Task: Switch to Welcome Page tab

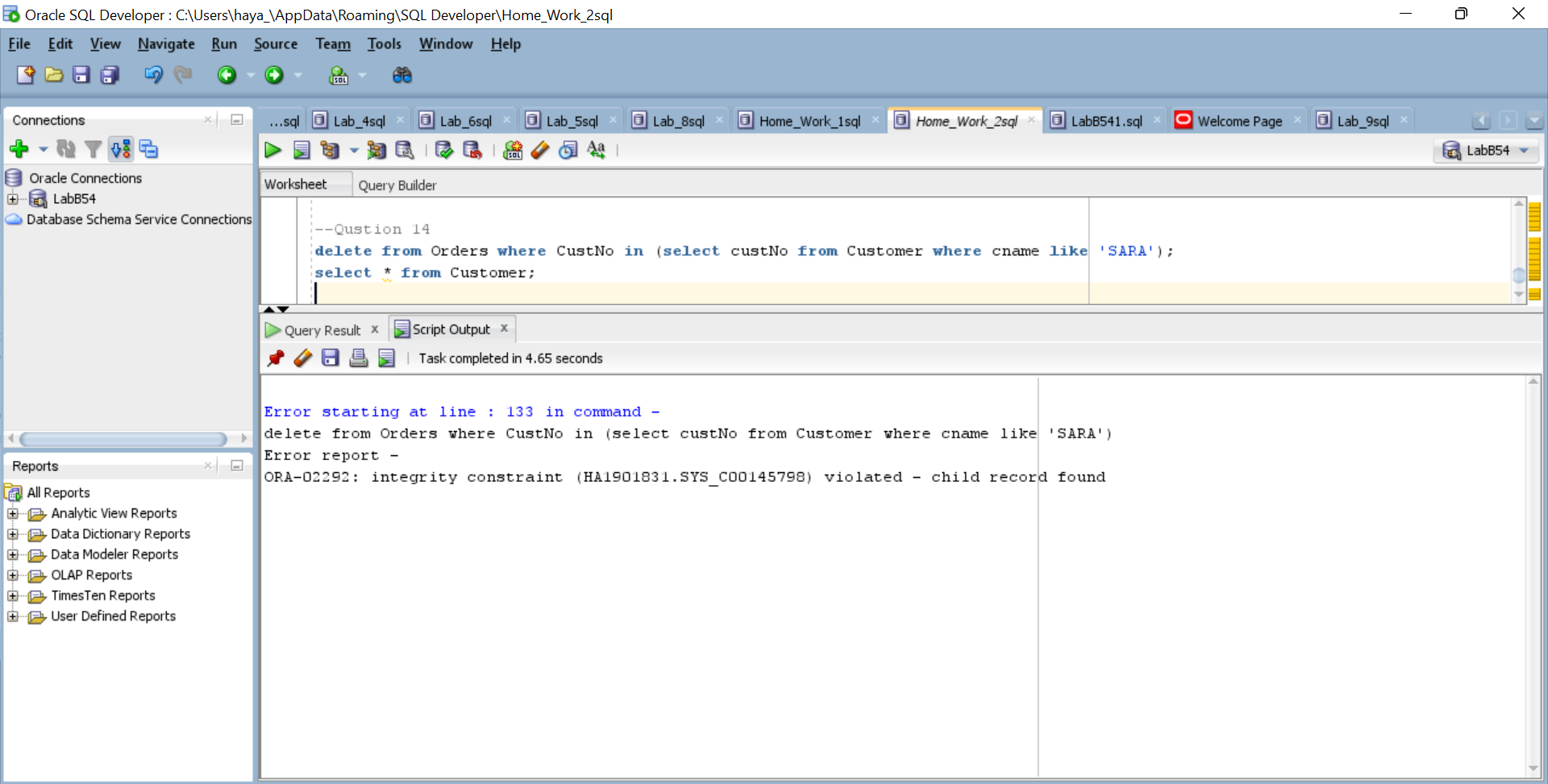Action: click(x=1239, y=121)
